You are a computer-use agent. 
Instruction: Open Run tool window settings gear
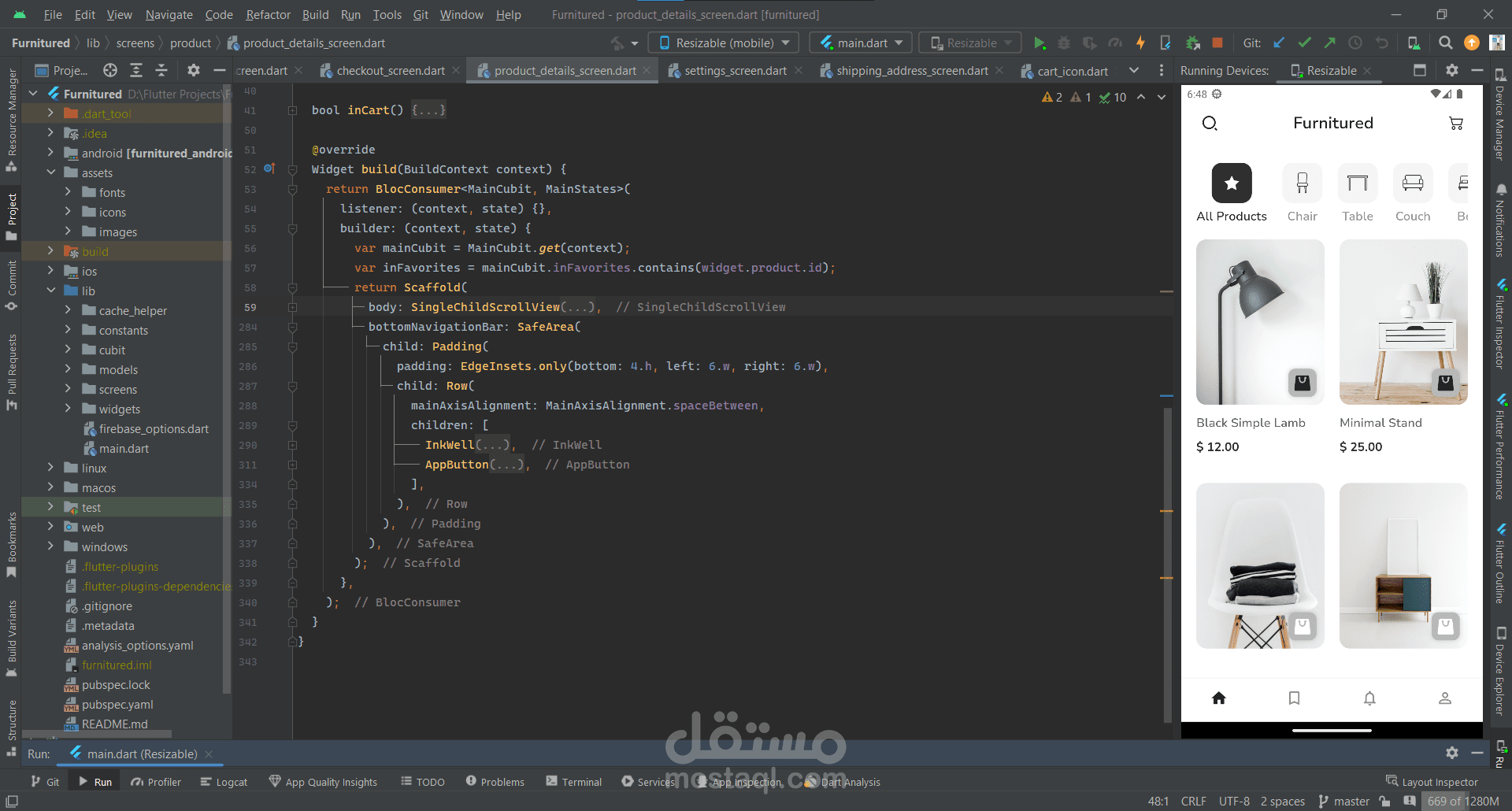click(1452, 754)
